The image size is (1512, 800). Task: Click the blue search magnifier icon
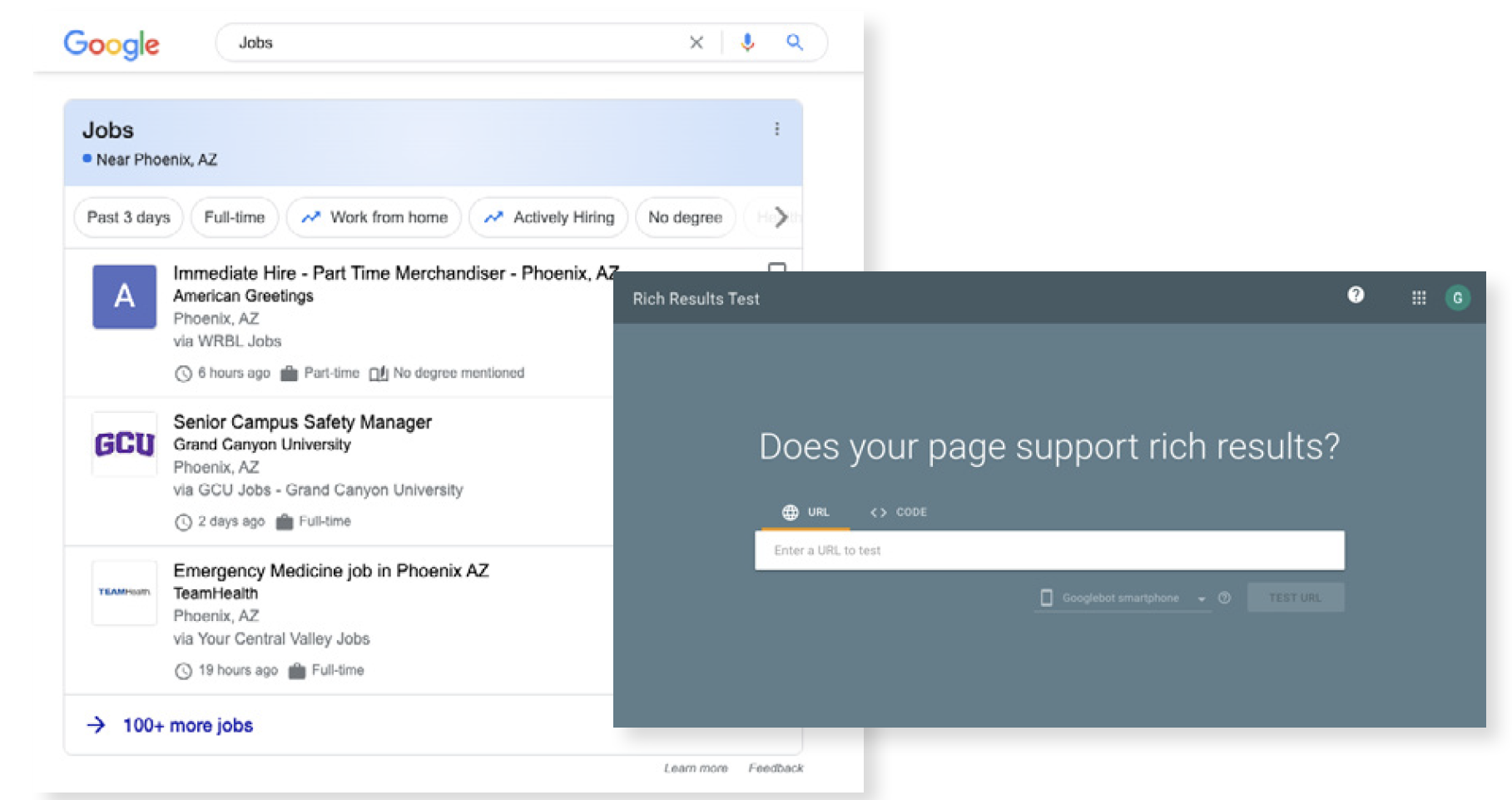point(795,42)
